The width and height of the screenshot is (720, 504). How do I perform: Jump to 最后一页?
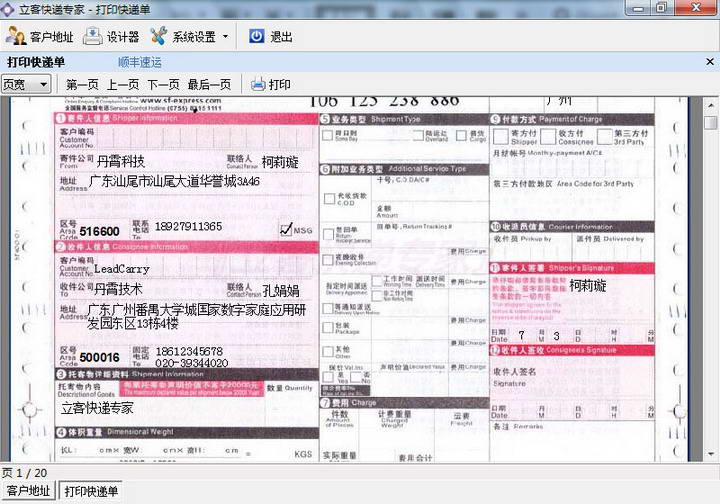tap(209, 84)
